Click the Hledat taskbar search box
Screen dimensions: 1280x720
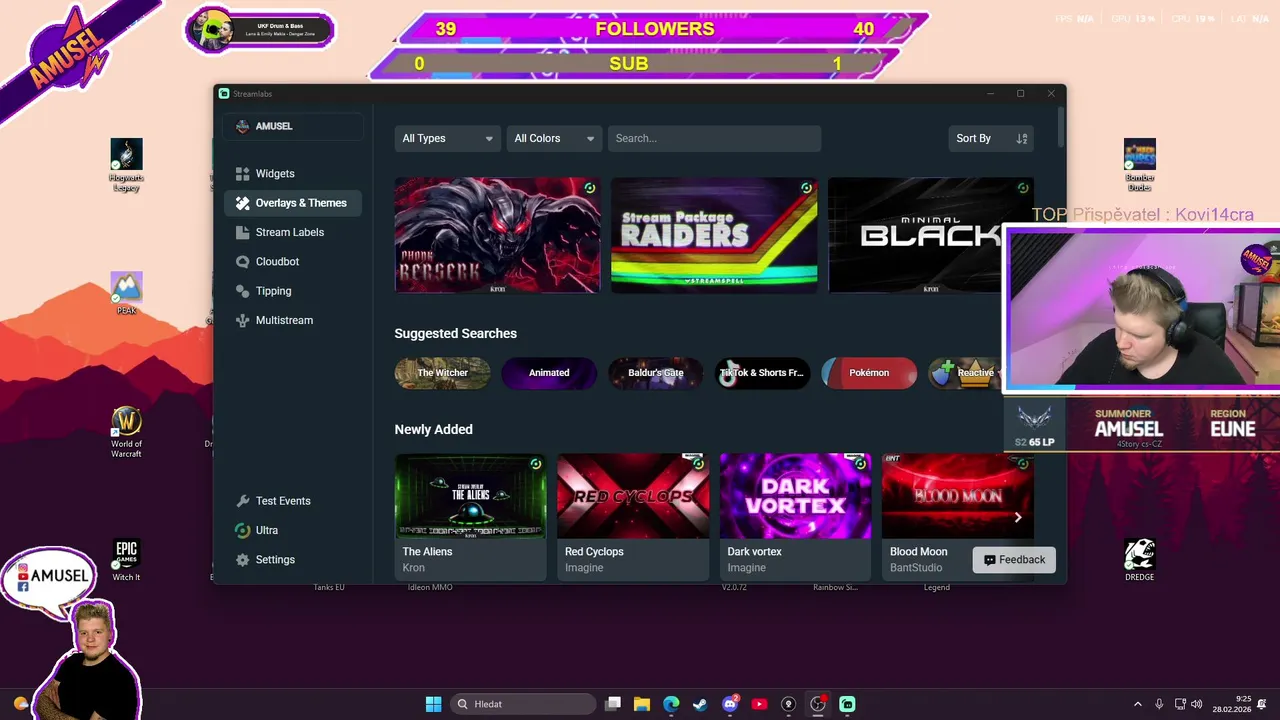[x=524, y=704]
